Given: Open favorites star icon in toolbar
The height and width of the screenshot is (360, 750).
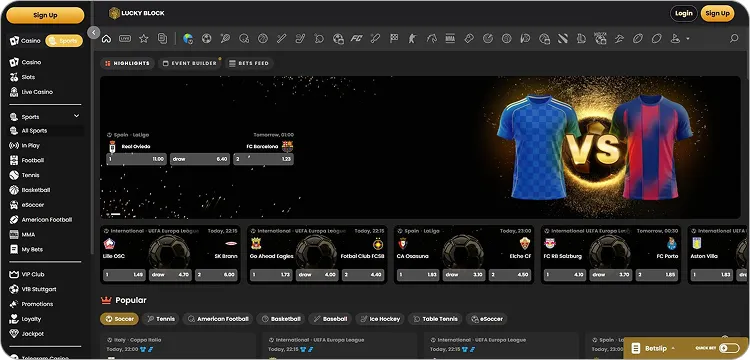Looking at the screenshot, I should 143,39.
